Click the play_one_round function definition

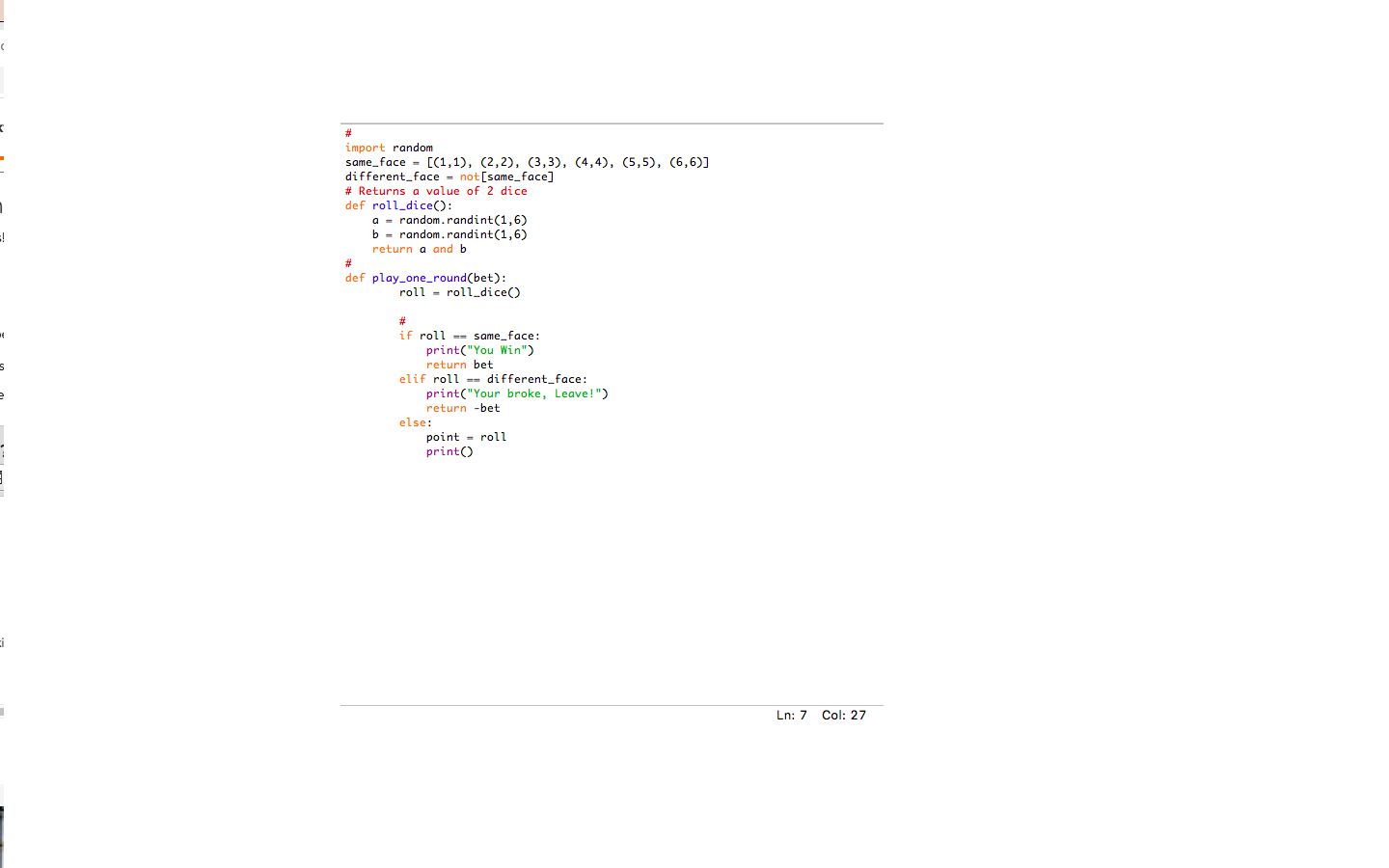[419, 277]
